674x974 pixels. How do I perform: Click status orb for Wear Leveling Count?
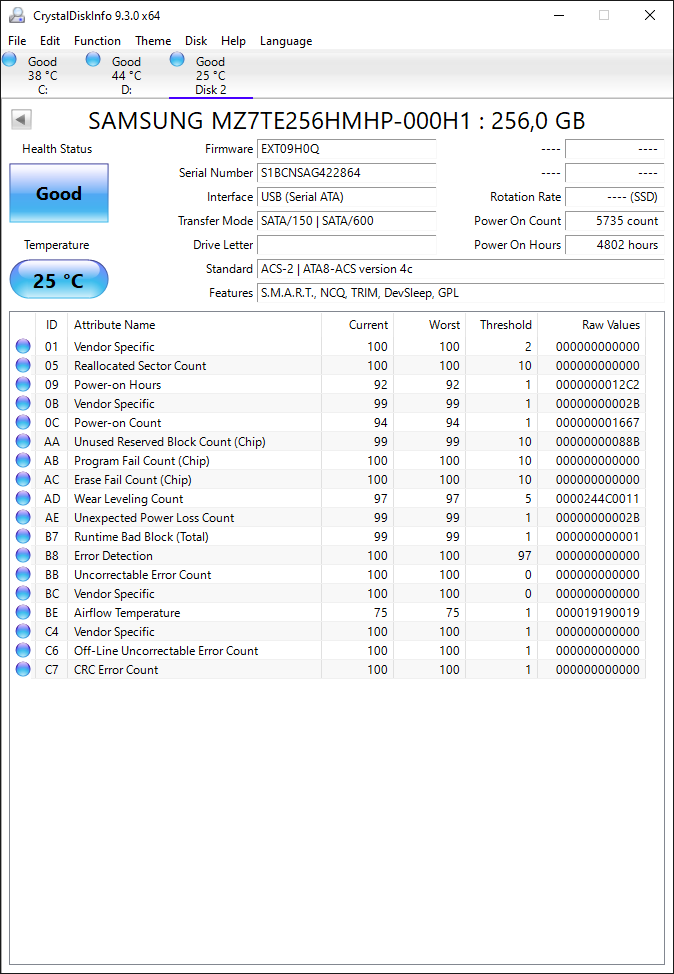pos(23,498)
